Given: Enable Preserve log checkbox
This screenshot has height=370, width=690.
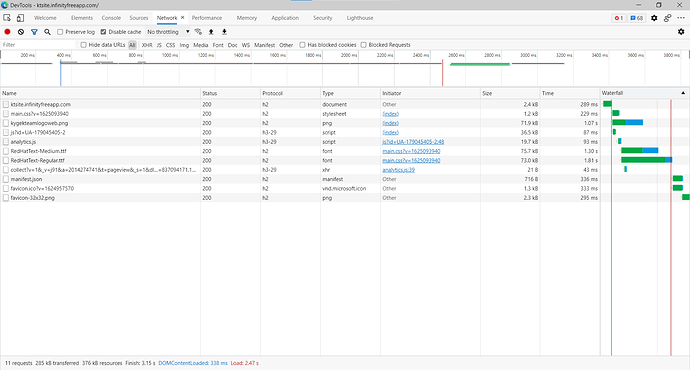Looking at the screenshot, I should coord(60,32).
